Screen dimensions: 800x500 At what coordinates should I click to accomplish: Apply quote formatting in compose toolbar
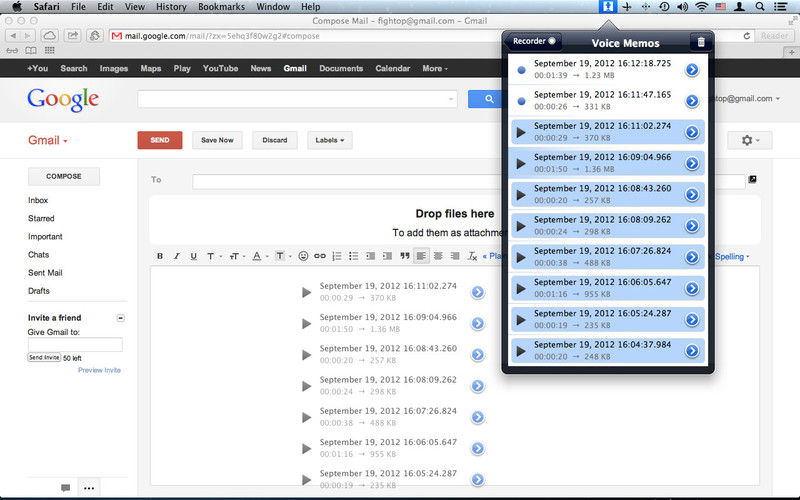405,256
